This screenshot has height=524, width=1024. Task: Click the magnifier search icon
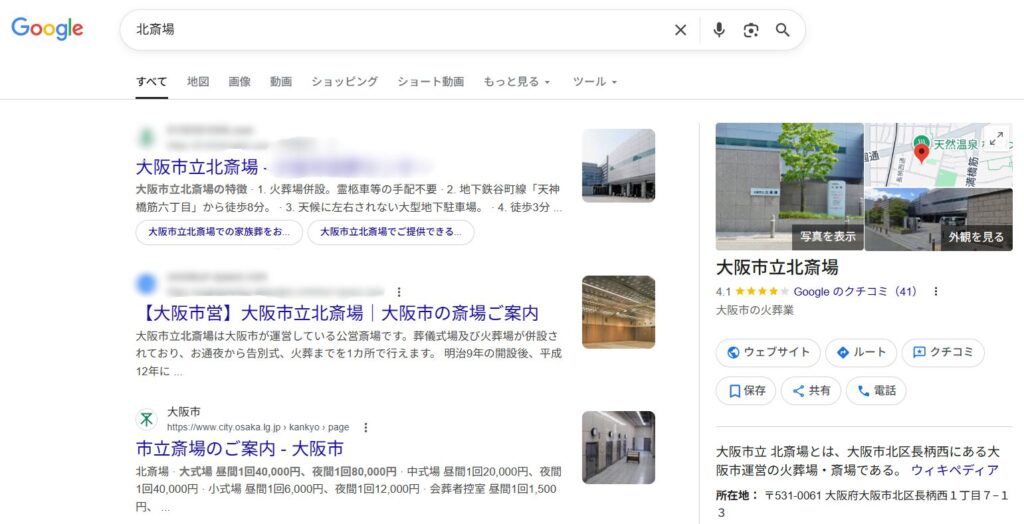[782, 30]
